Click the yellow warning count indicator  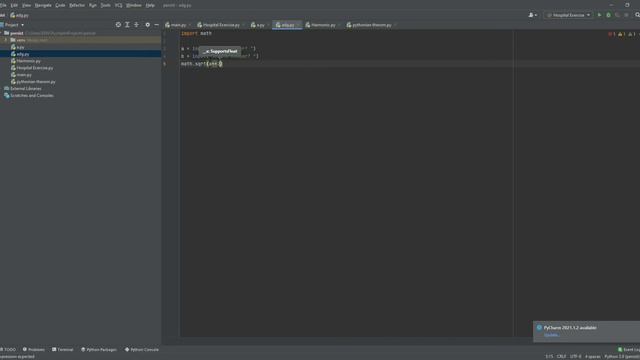(622, 34)
